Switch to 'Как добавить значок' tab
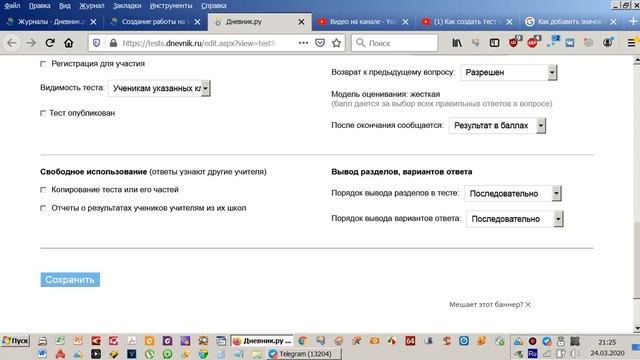Image resolution: width=640 pixels, height=360 pixels. tap(570, 22)
